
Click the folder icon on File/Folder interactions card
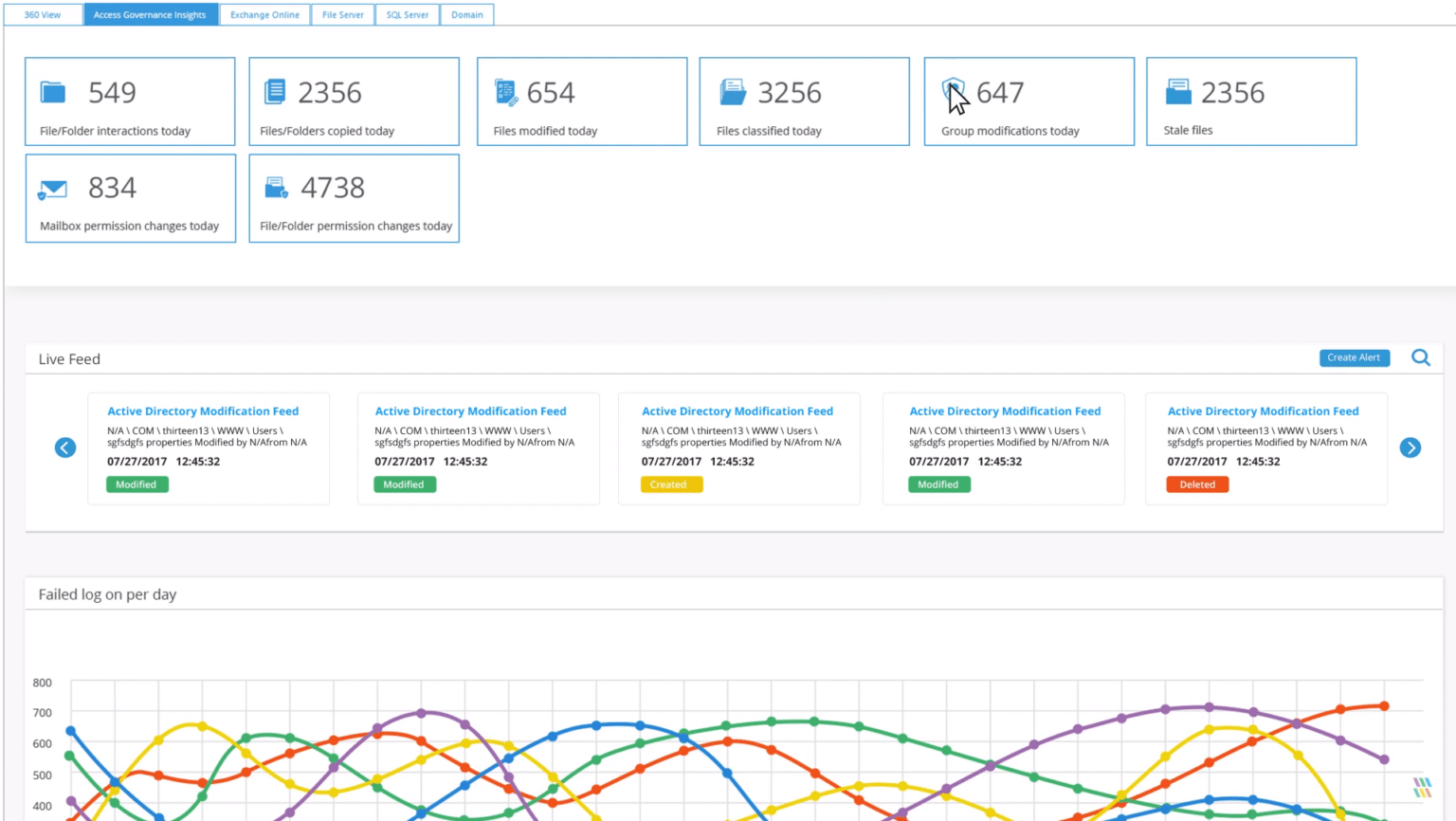click(x=53, y=91)
